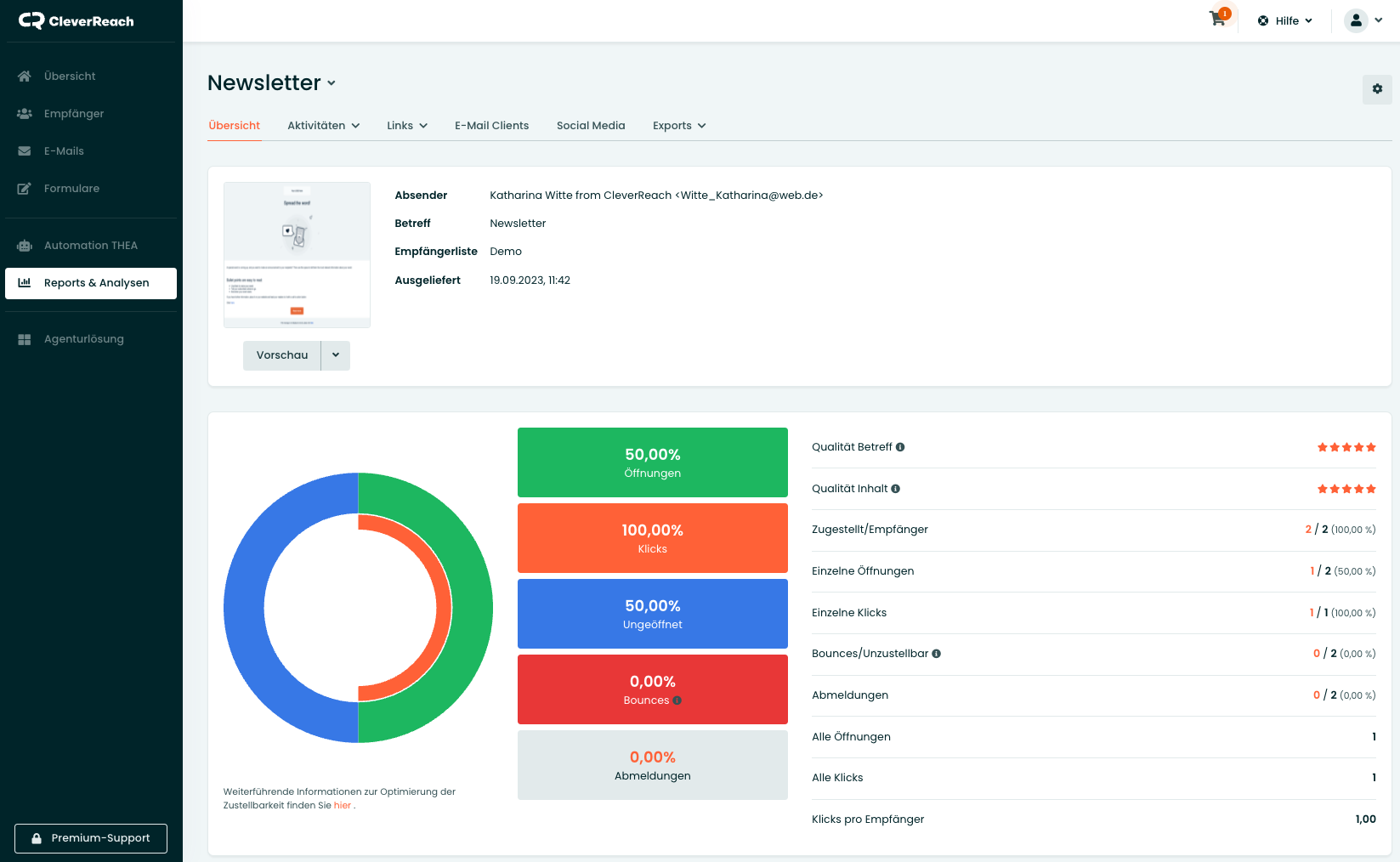The width and height of the screenshot is (1400, 862).
Task: Open Agenturlösung in the sidebar
Action: point(91,338)
